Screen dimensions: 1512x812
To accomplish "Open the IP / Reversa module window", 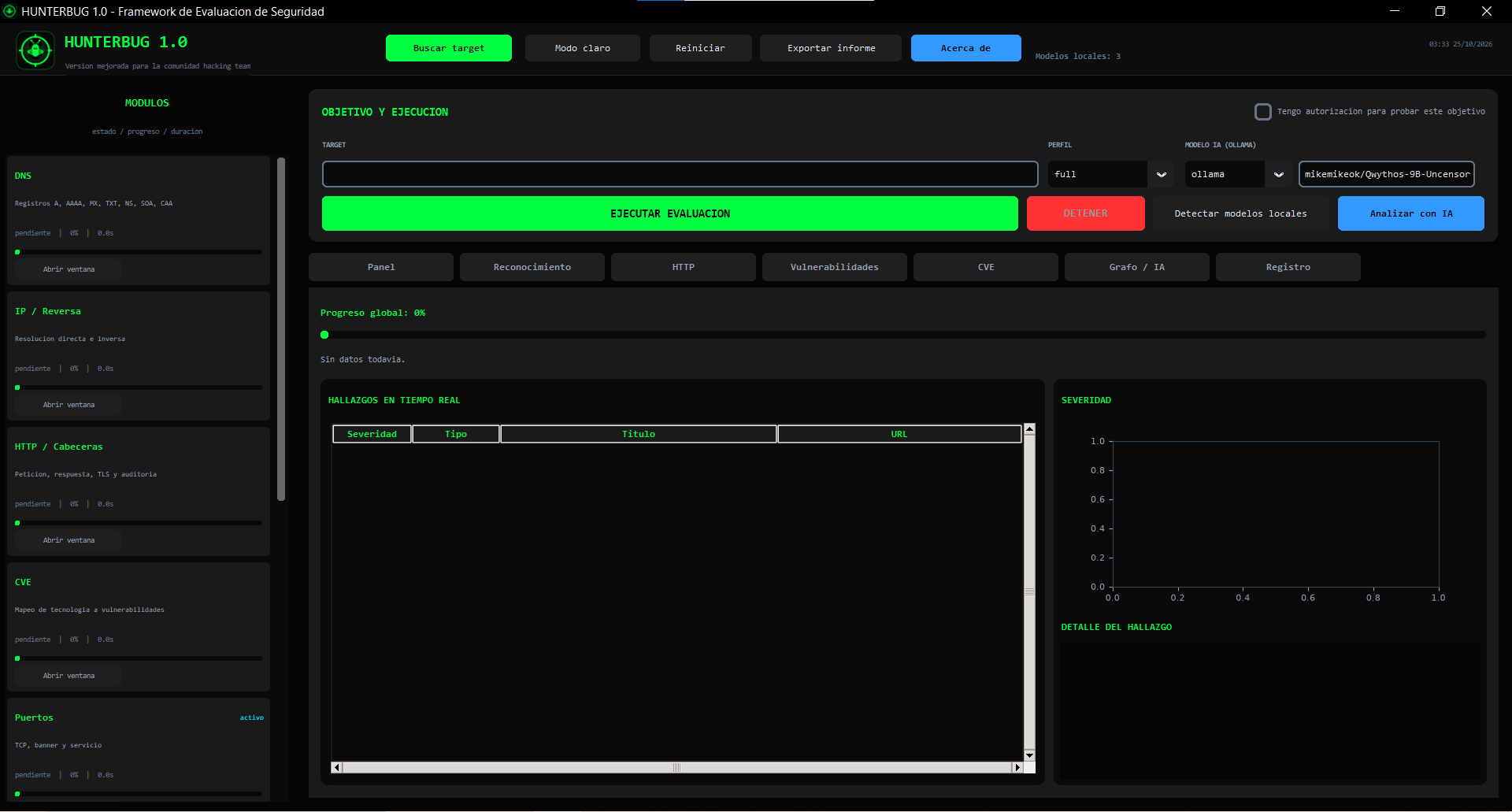I will pyautogui.click(x=69, y=405).
